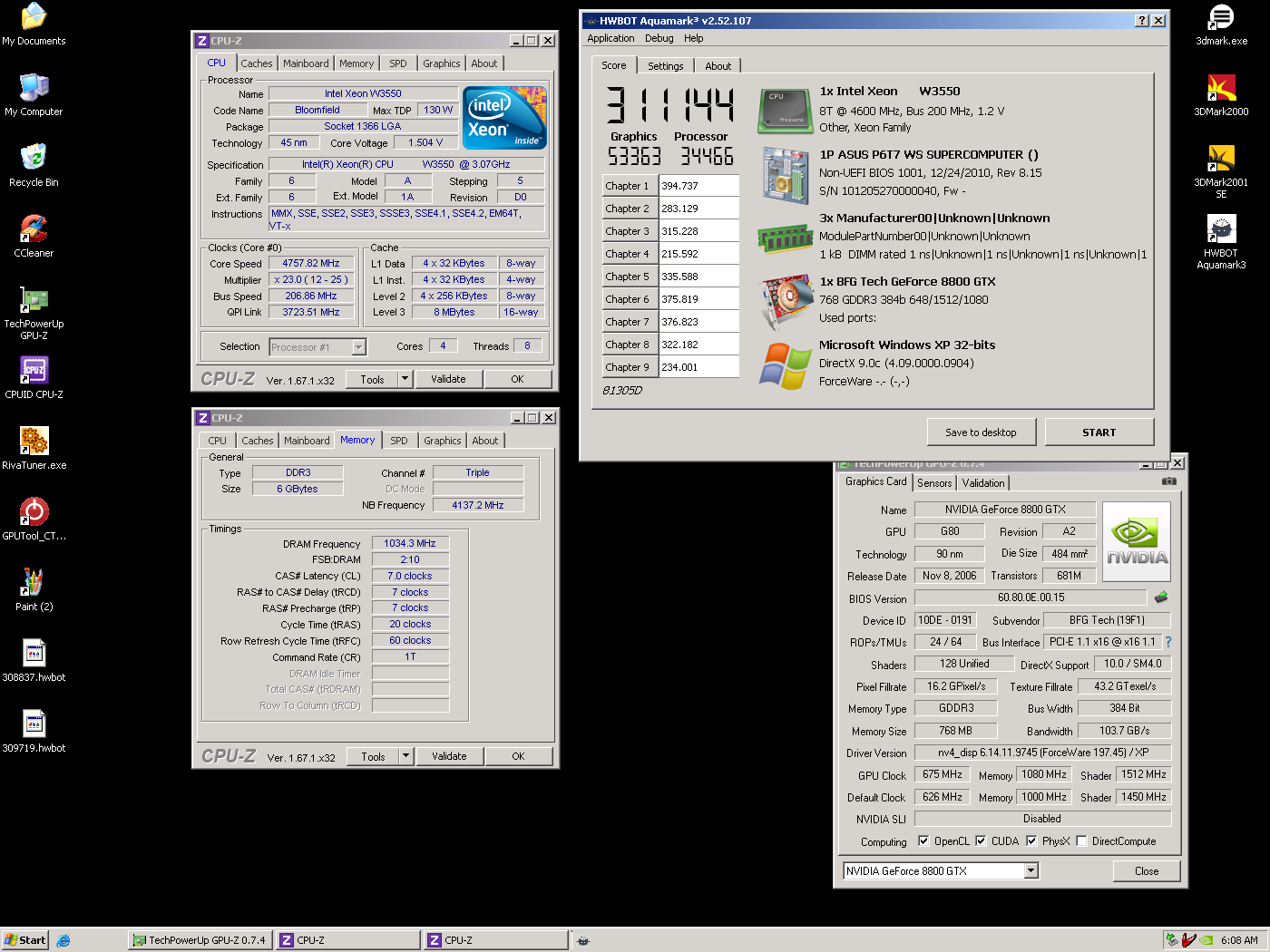
Task: Open Graphics tab in lower CPU-Z window
Action: (443, 441)
